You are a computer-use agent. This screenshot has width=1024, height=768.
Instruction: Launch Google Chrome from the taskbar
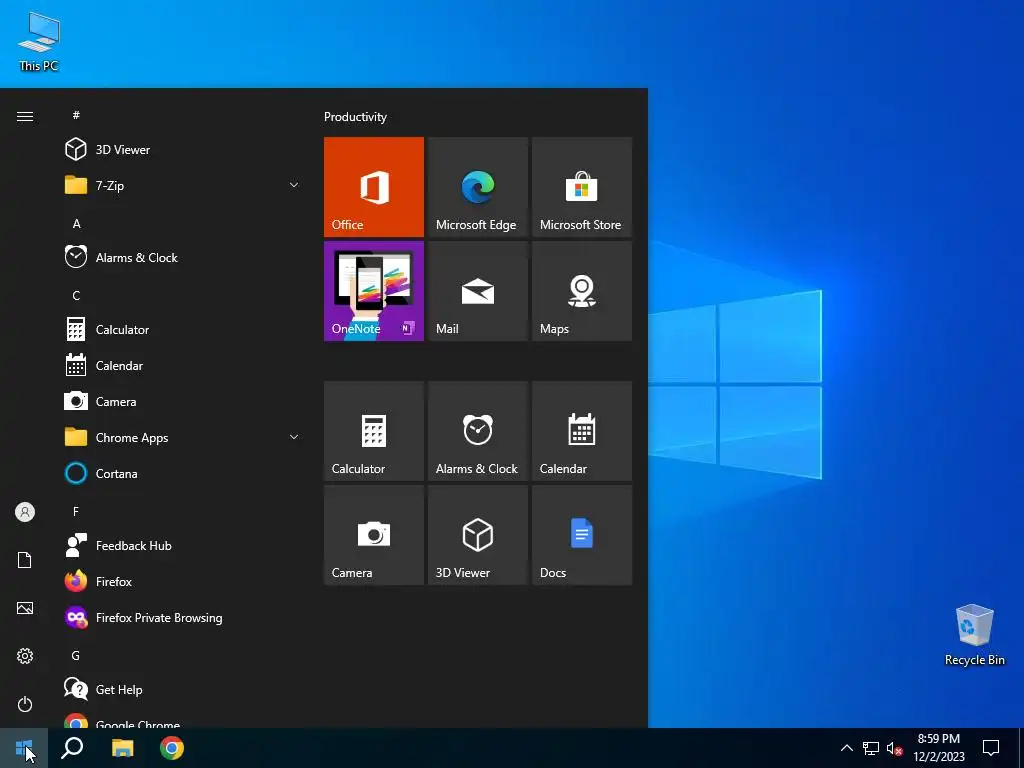172,748
